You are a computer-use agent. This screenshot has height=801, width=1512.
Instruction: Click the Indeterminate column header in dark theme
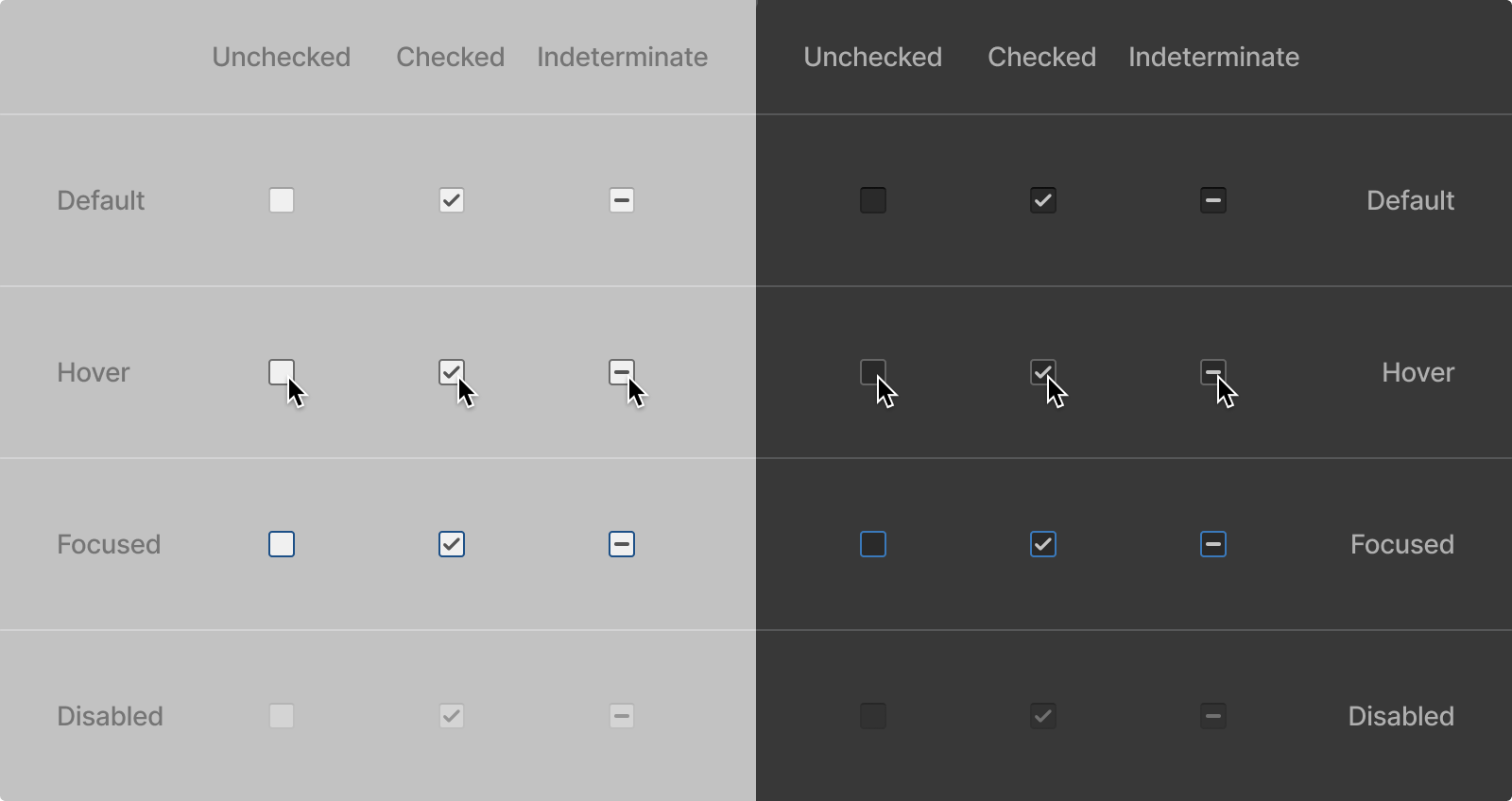(x=1213, y=57)
